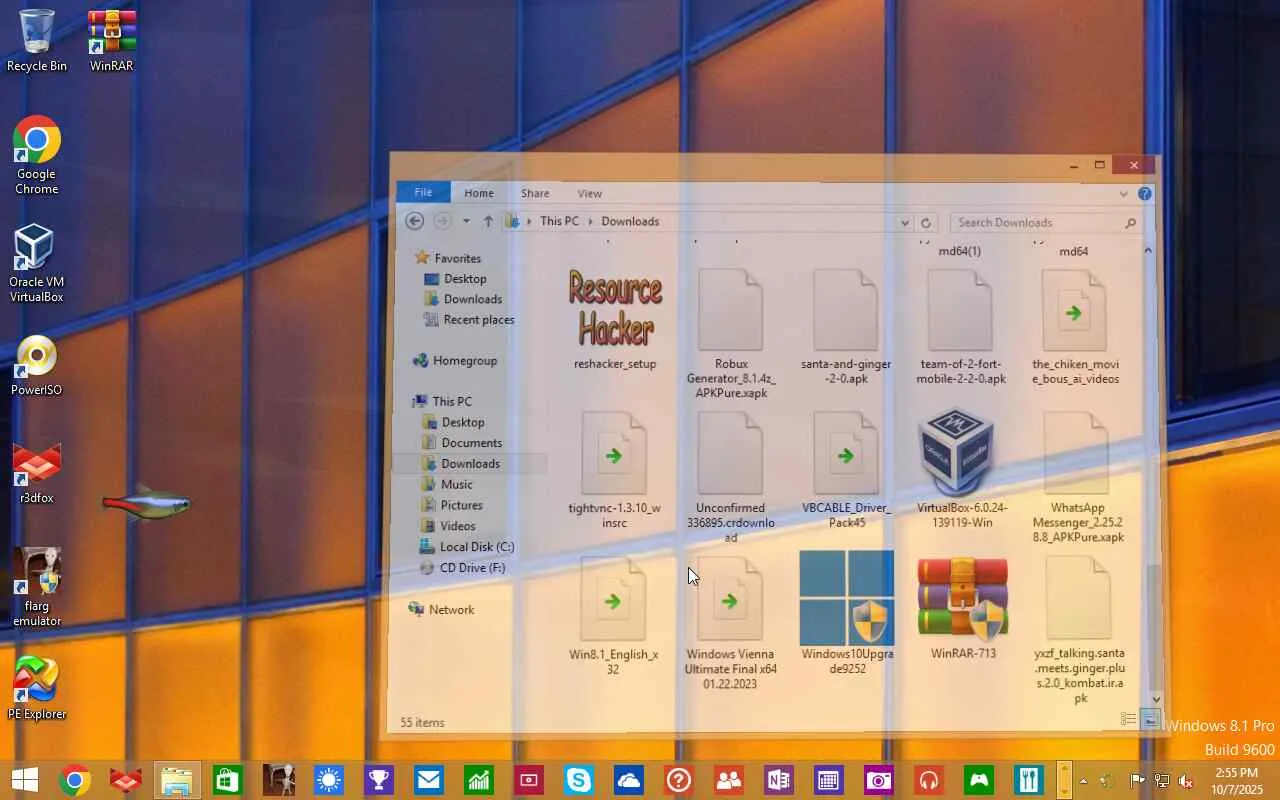Select Pictures under This PC
Image resolution: width=1280 pixels, height=800 pixels.
pyautogui.click(x=461, y=506)
